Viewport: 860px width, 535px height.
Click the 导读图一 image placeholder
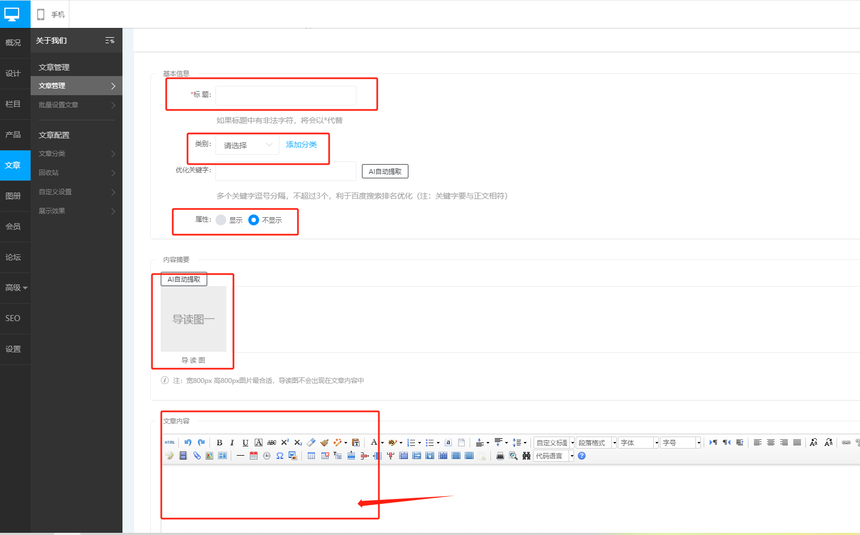[193, 319]
